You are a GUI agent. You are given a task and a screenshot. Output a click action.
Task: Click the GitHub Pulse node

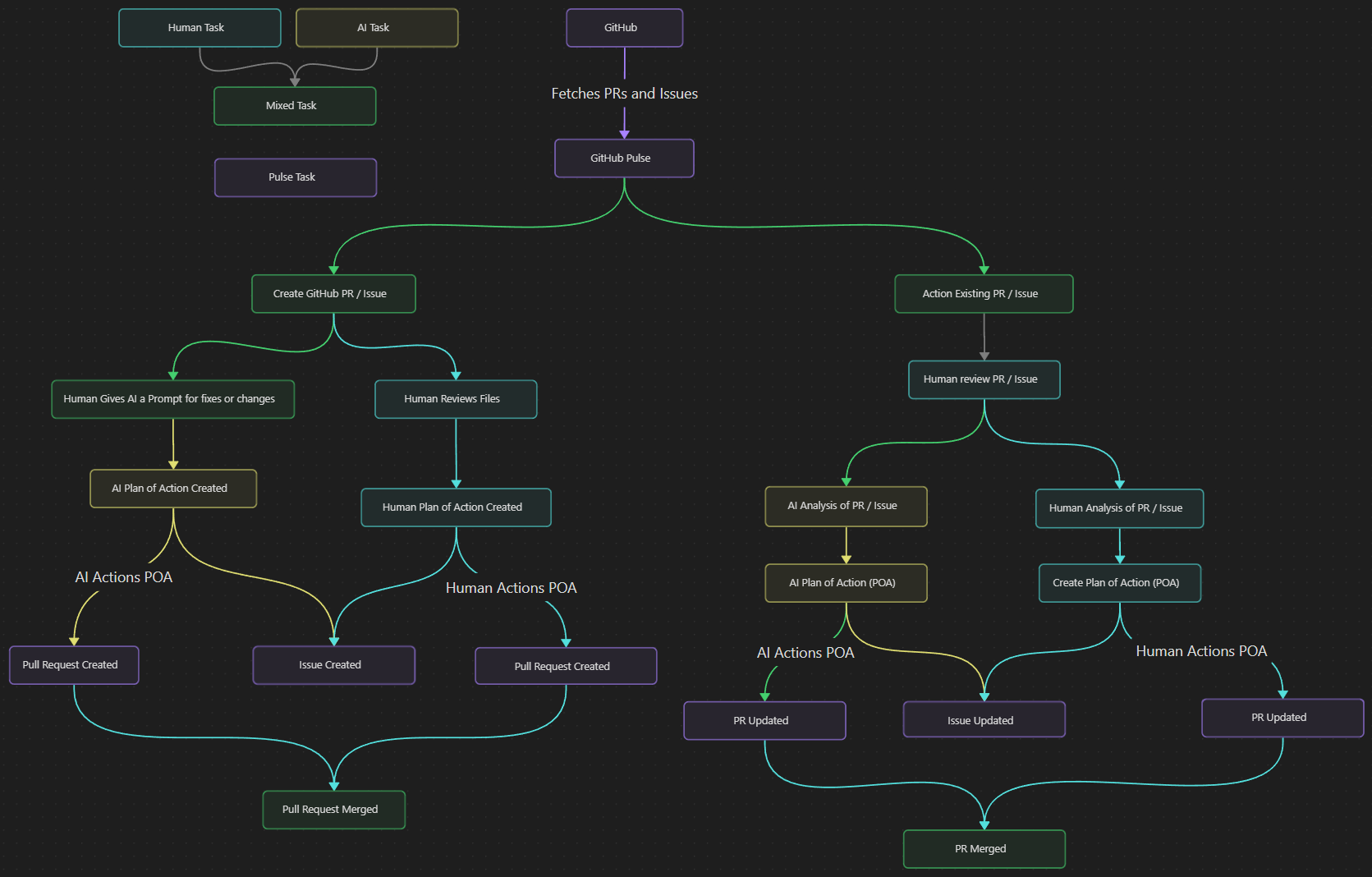pos(625,158)
